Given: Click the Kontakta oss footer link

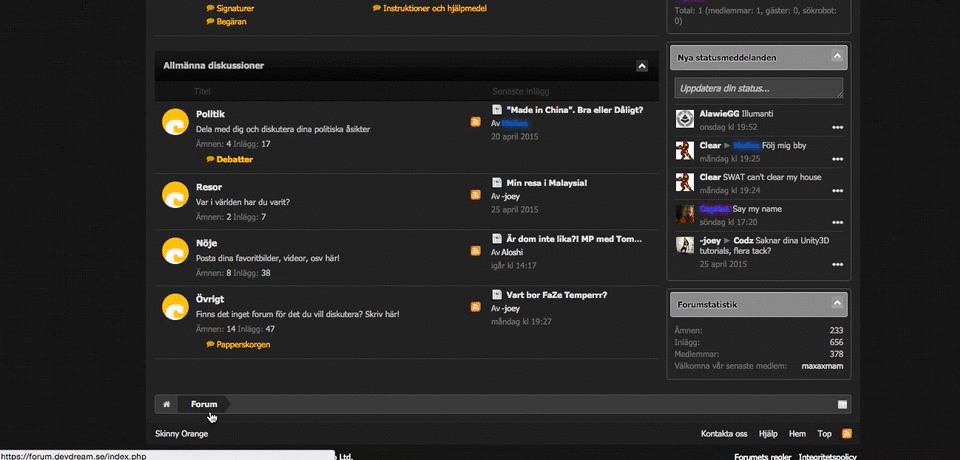Looking at the screenshot, I should [724, 434].
